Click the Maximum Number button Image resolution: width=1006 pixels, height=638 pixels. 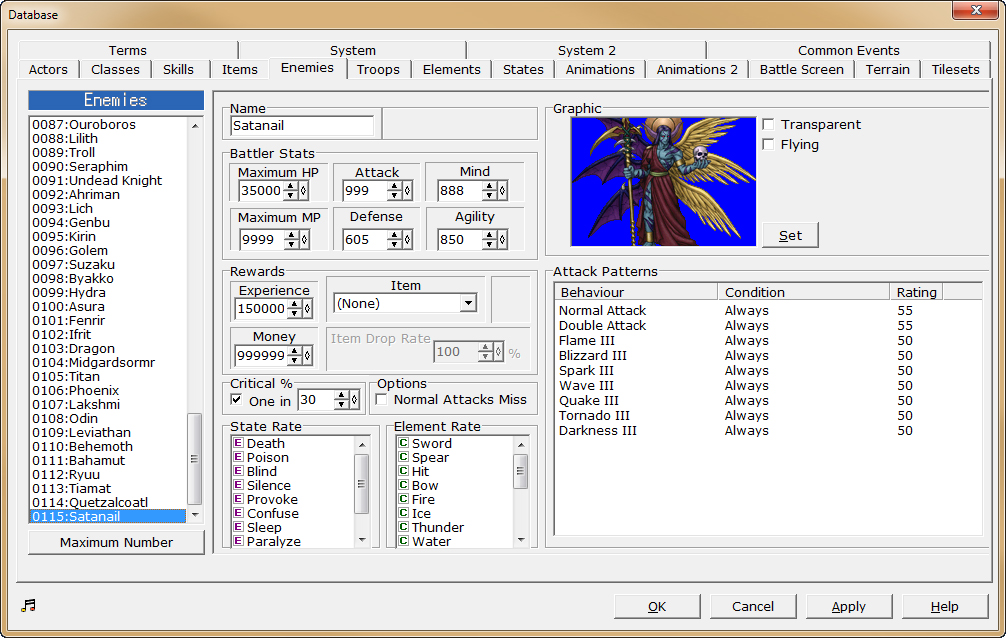point(116,542)
